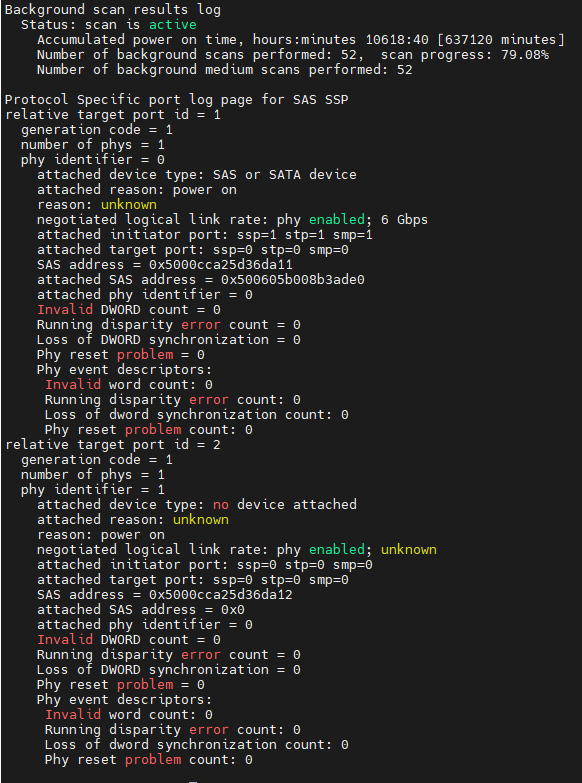Viewport: 582px width, 783px height.
Task: Click SAS address 0x5000cca25d36da12
Action: pyautogui.click(x=221, y=594)
